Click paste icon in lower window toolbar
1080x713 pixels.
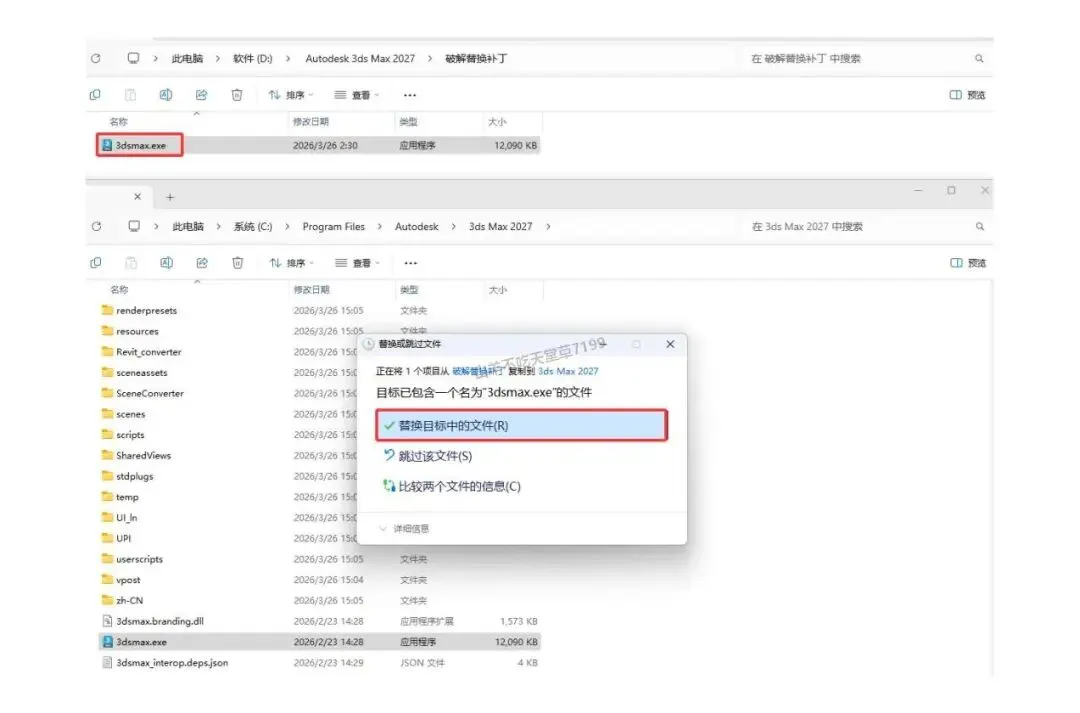pos(131,263)
